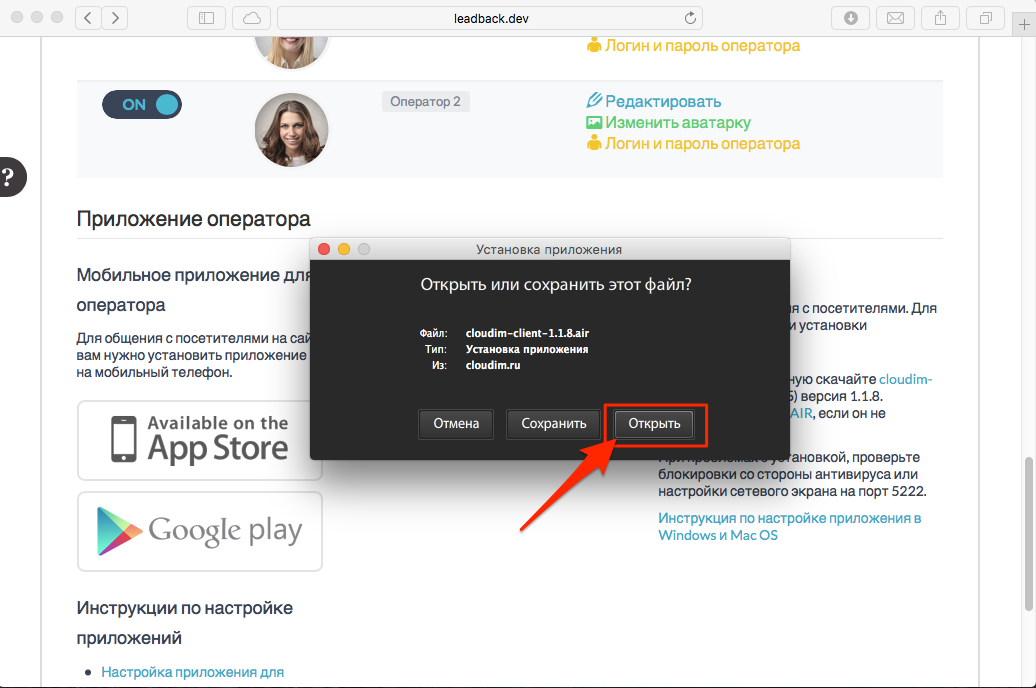Image resolution: width=1036 pixels, height=688 pixels.
Task: Click the Safari back navigation arrow
Action: point(89,18)
